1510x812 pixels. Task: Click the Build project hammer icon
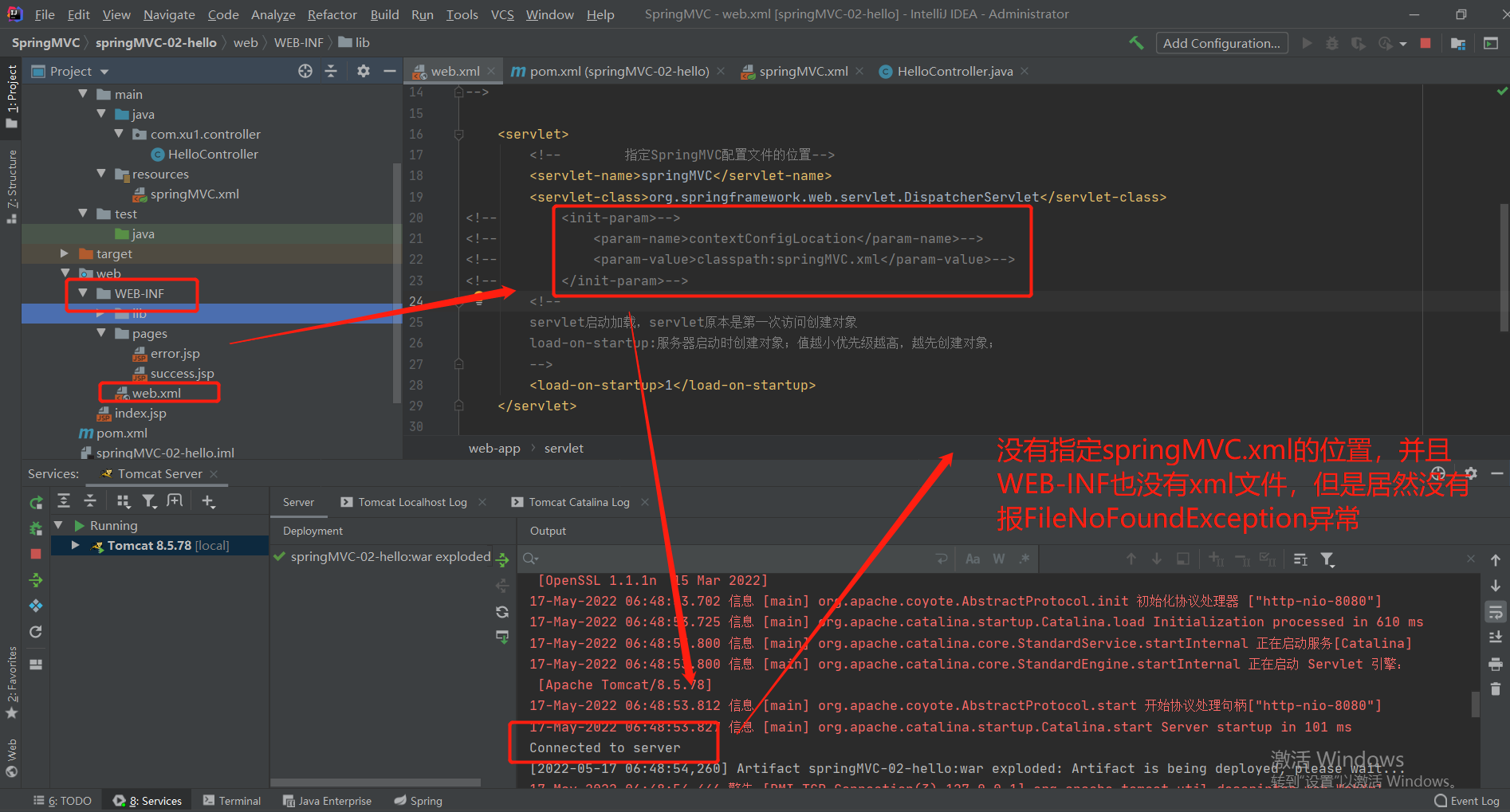[x=1136, y=43]
